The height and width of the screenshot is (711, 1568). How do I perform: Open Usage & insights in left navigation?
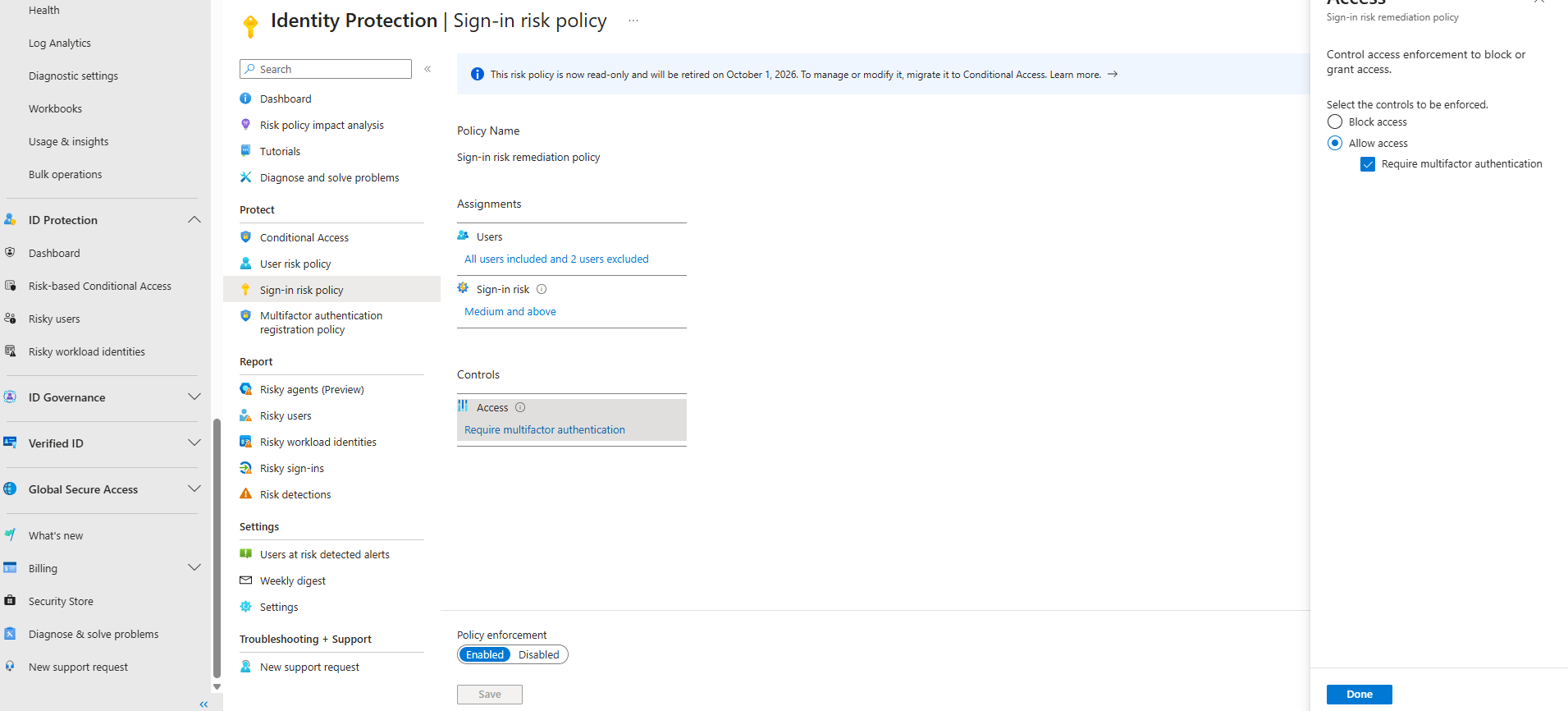pos(69,141)
